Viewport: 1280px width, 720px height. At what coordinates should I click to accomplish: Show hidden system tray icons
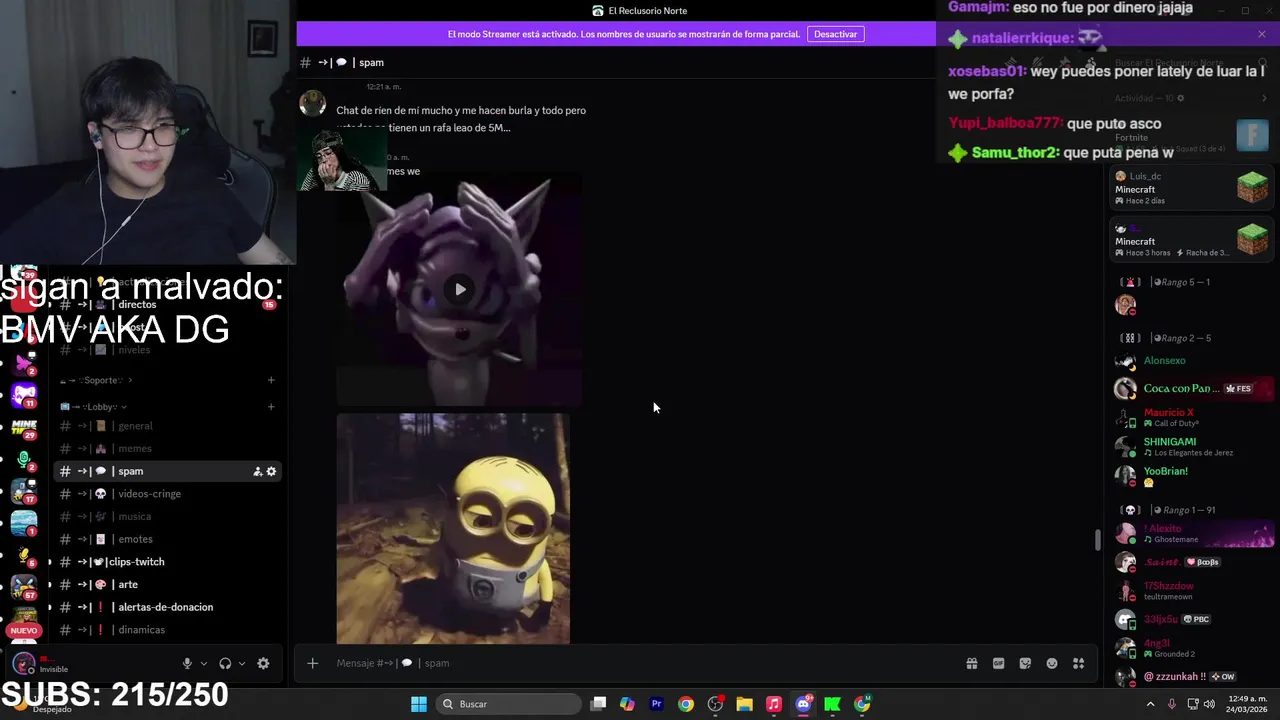[x=1150, y=704]
